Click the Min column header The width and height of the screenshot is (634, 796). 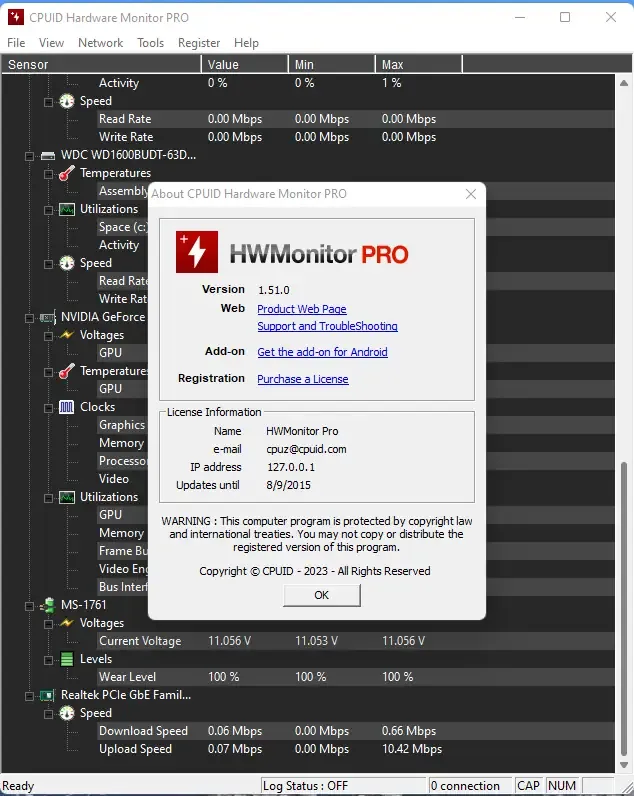click(x=331, y=64)
